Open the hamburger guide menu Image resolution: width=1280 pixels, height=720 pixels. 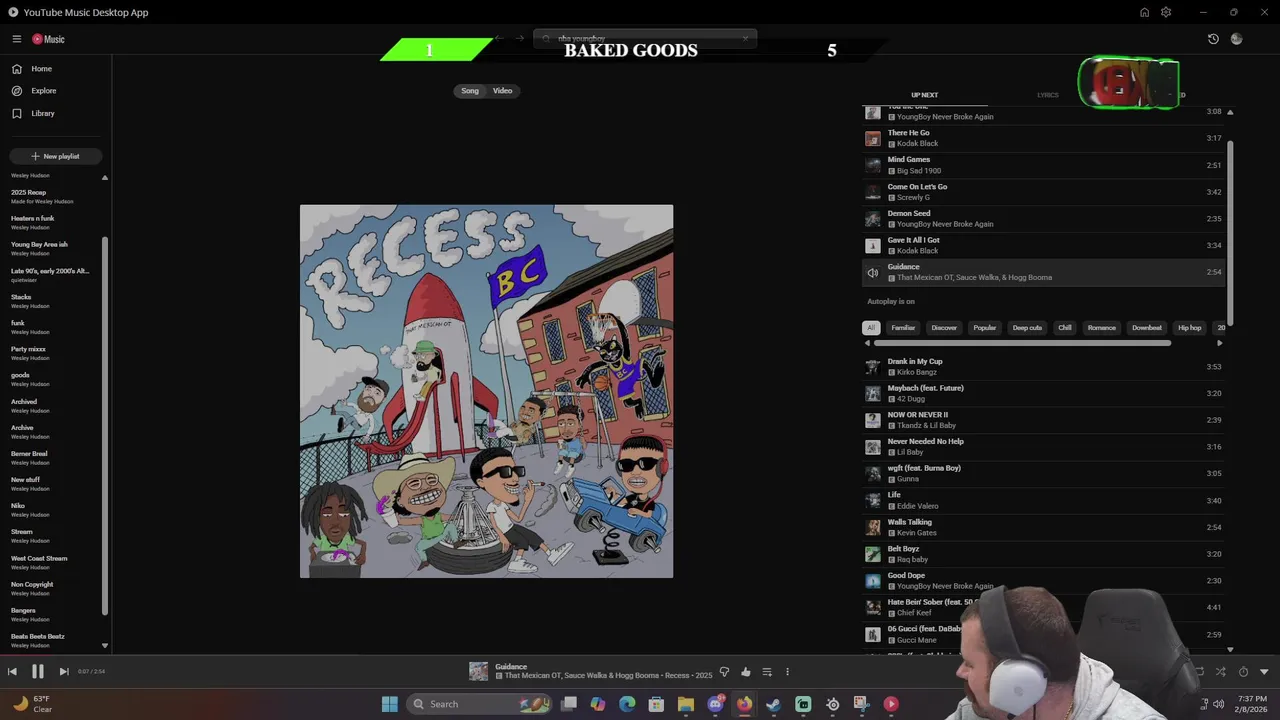pyautogui.click(x=16, y=39)
